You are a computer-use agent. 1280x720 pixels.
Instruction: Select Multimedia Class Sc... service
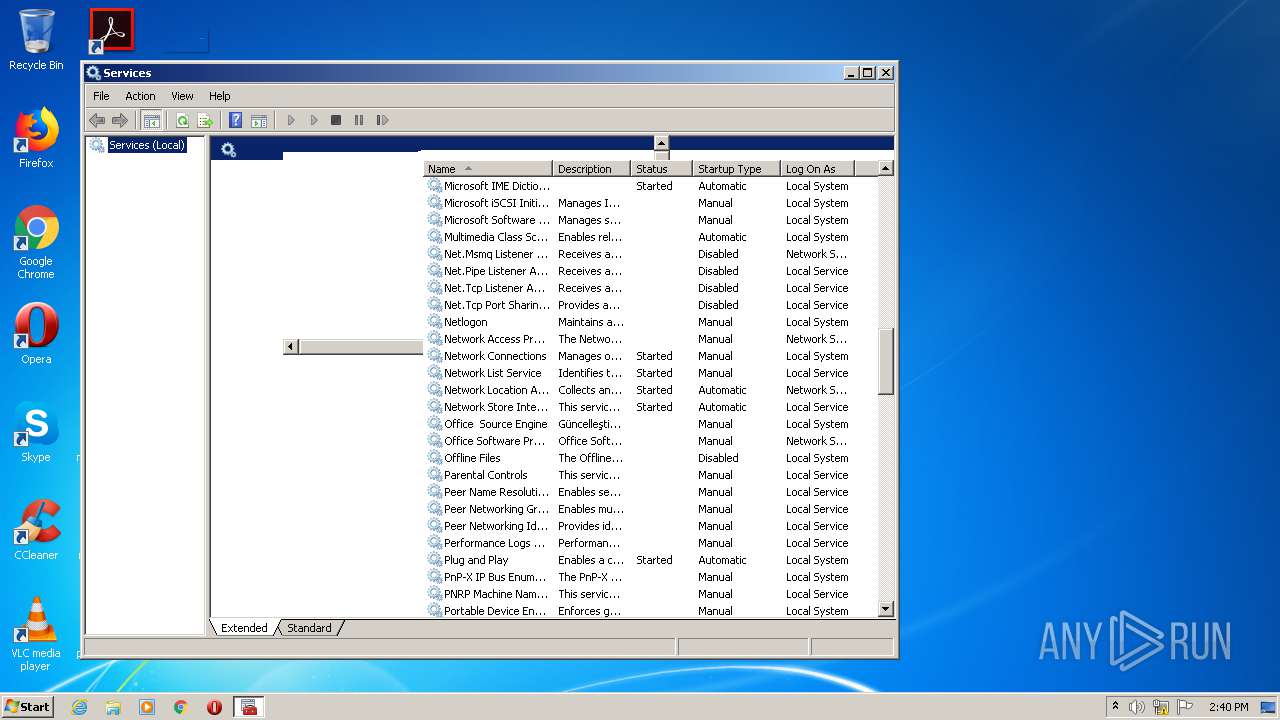650,237
